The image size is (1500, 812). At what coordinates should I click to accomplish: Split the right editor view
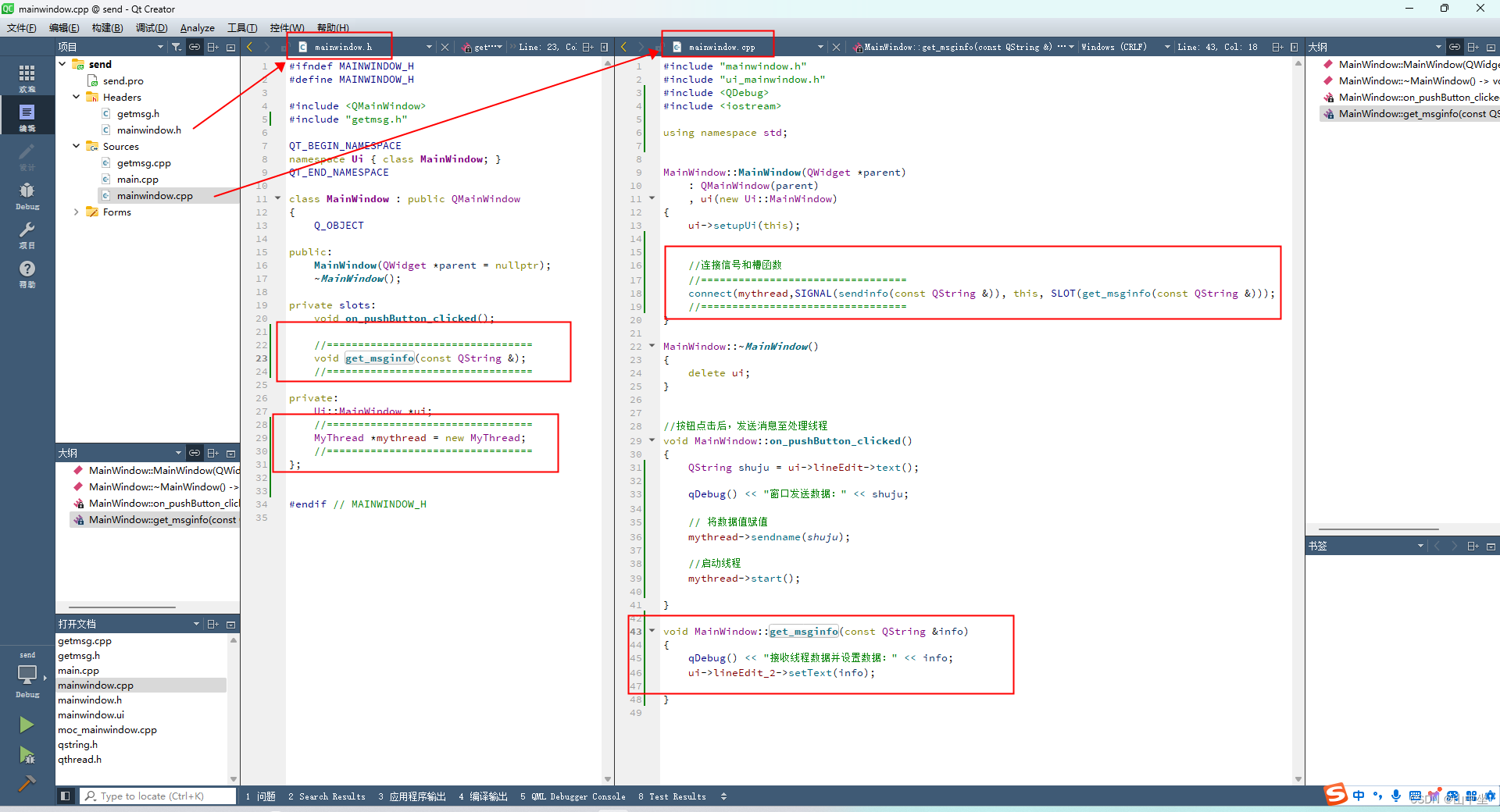[1277, 47]
